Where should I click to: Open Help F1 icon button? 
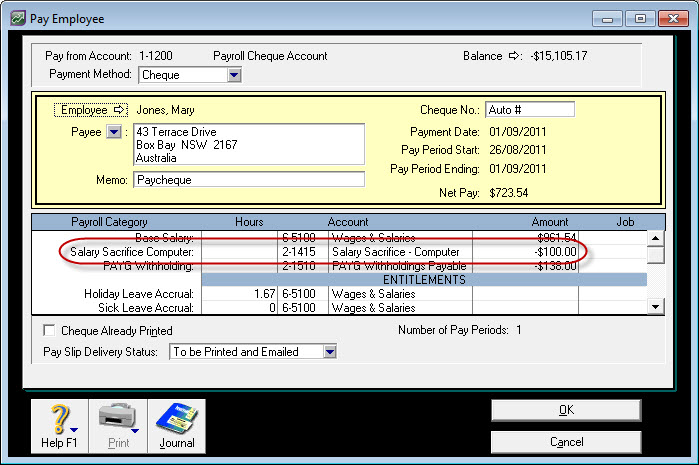coord(59,426)
